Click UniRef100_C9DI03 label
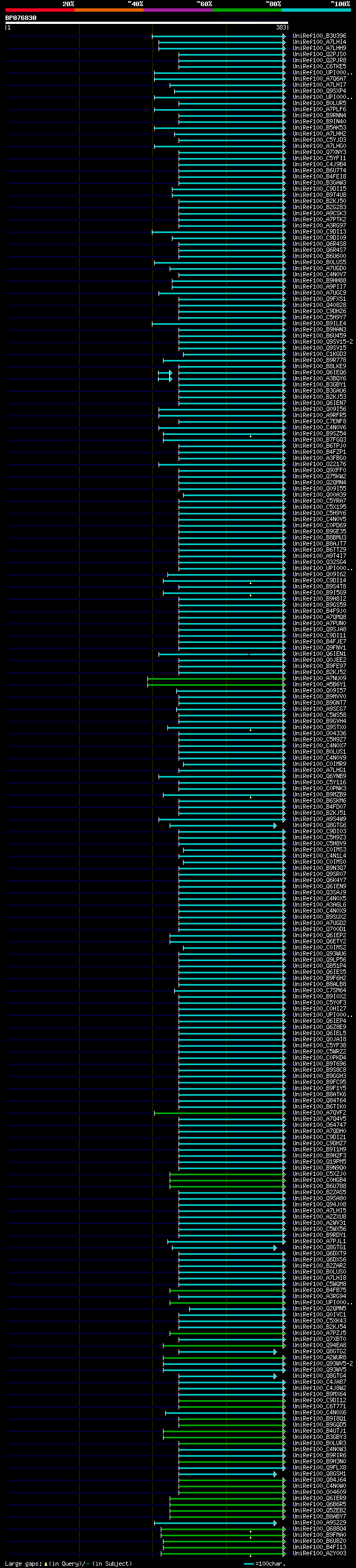356x1568 pixels. tap(319, 832)
